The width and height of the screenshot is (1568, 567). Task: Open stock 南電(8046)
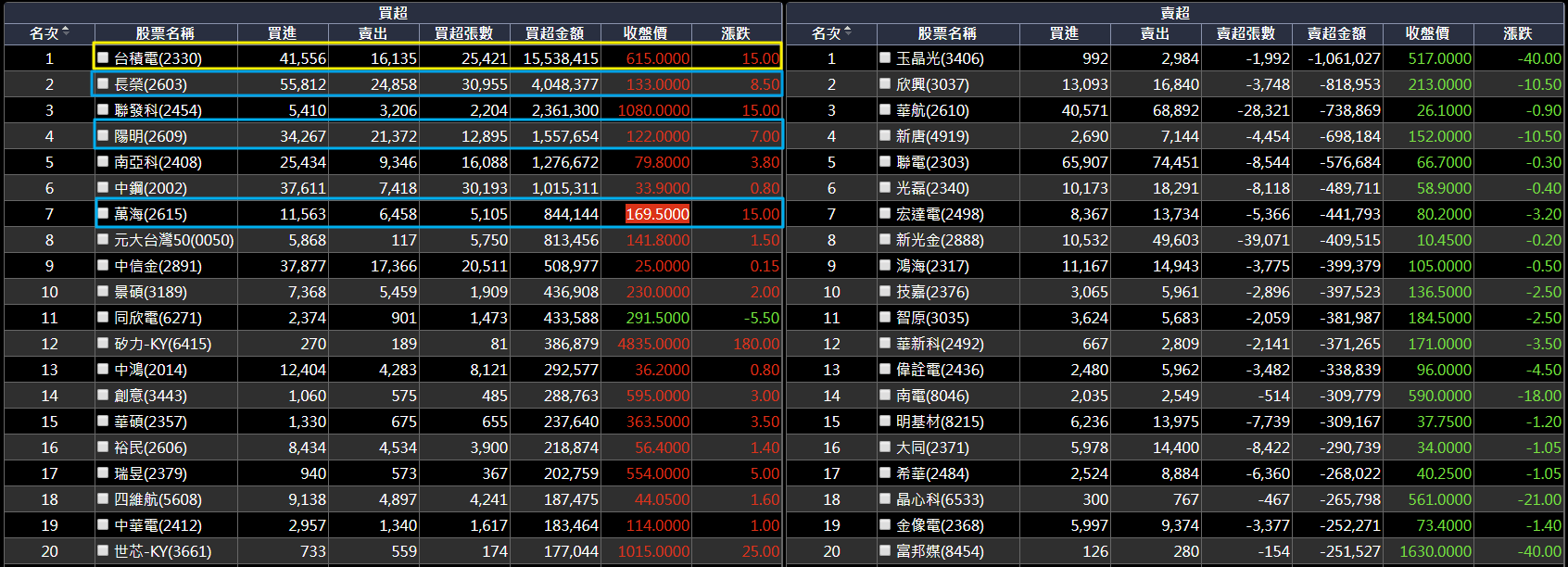[x=932, y=395]
